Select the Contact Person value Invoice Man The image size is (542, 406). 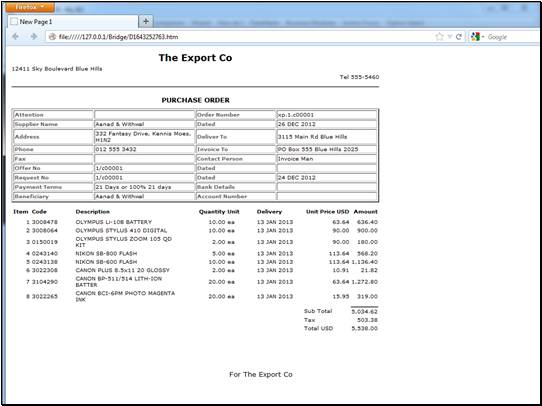point(326,159)
